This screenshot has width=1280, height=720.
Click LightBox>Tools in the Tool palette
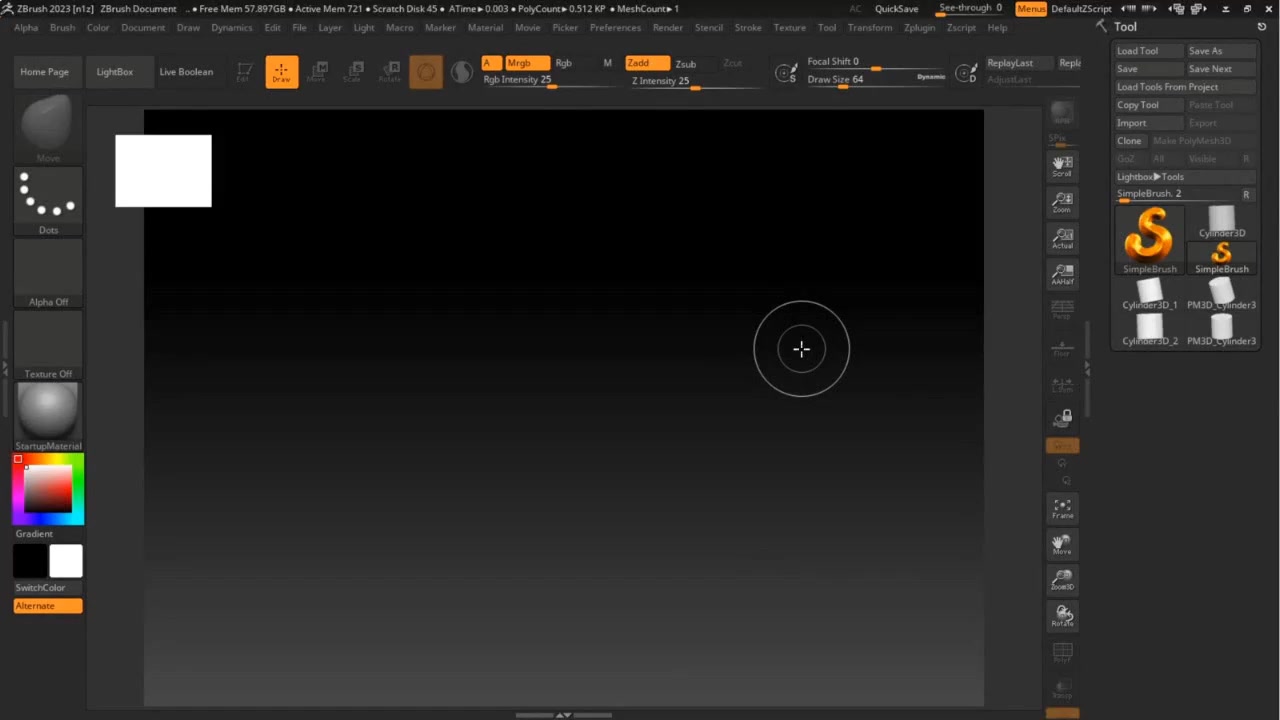(x=1148, y=176)
